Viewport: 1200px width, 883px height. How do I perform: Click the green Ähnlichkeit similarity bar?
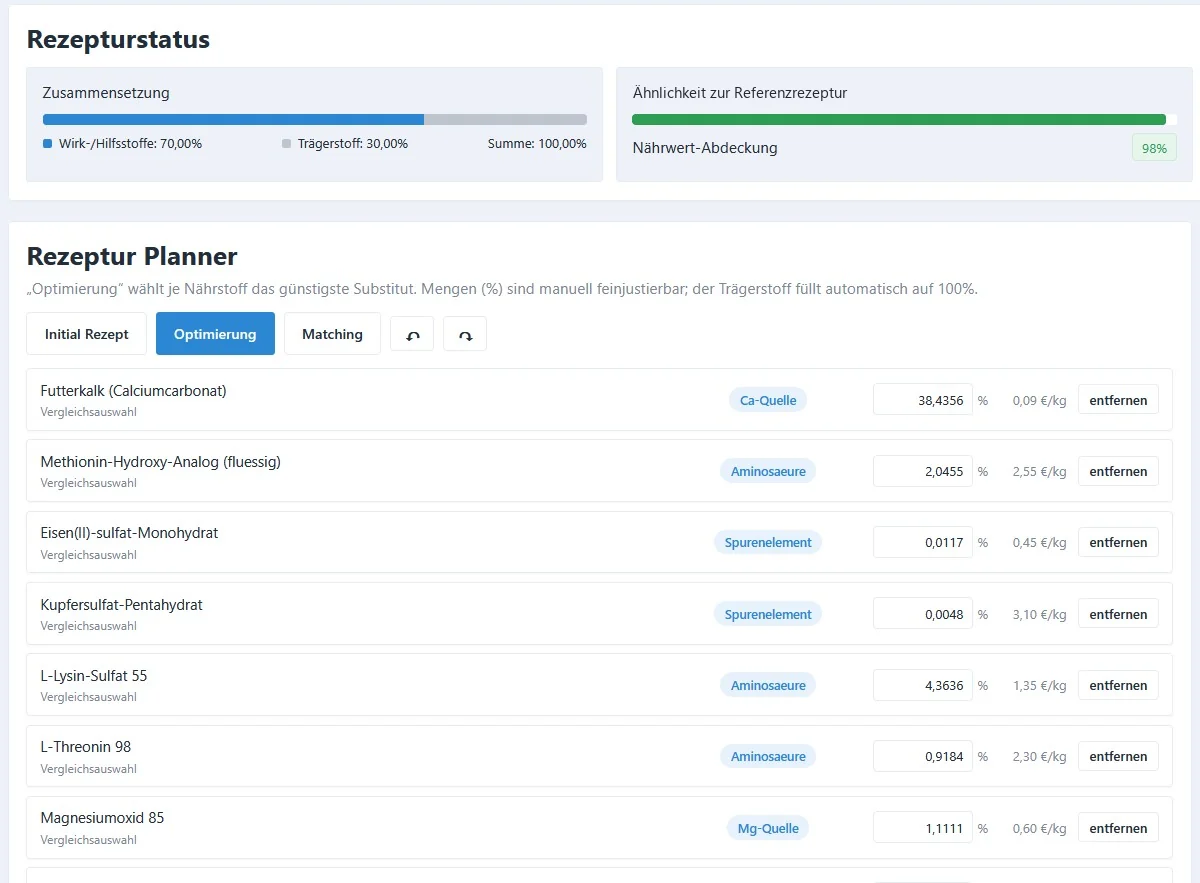[899, 119]
